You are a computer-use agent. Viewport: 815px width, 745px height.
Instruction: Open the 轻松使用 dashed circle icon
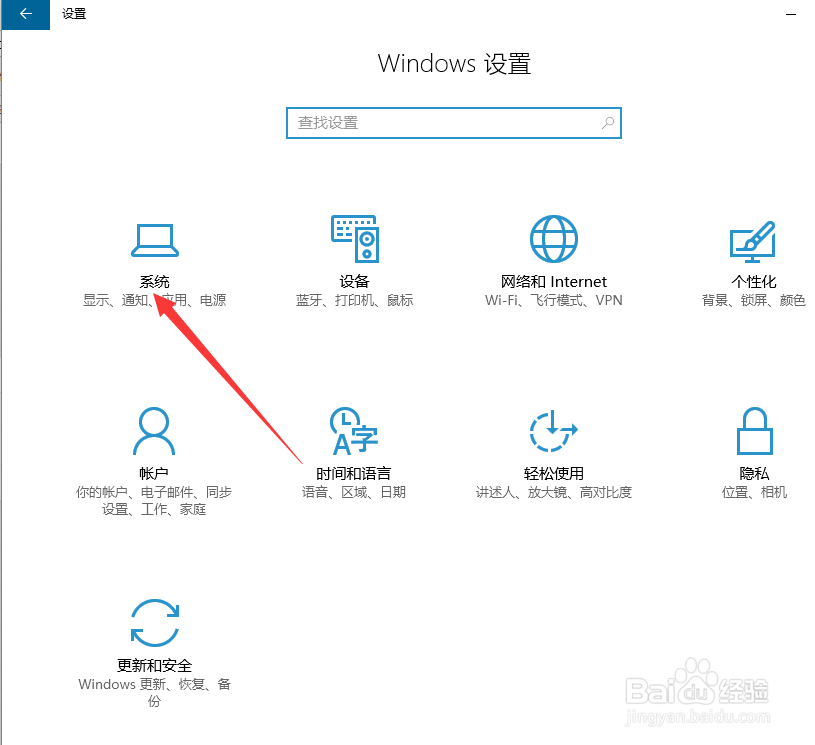tap(554, 431)
